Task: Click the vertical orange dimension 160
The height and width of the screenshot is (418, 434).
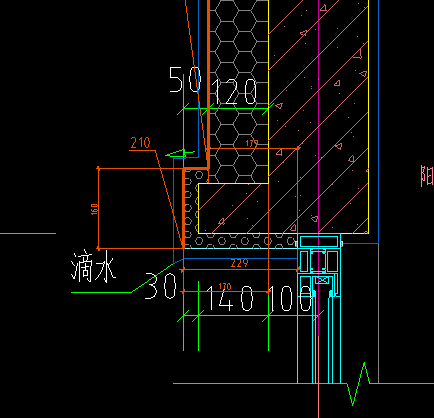Action: [x=95, y=209]
